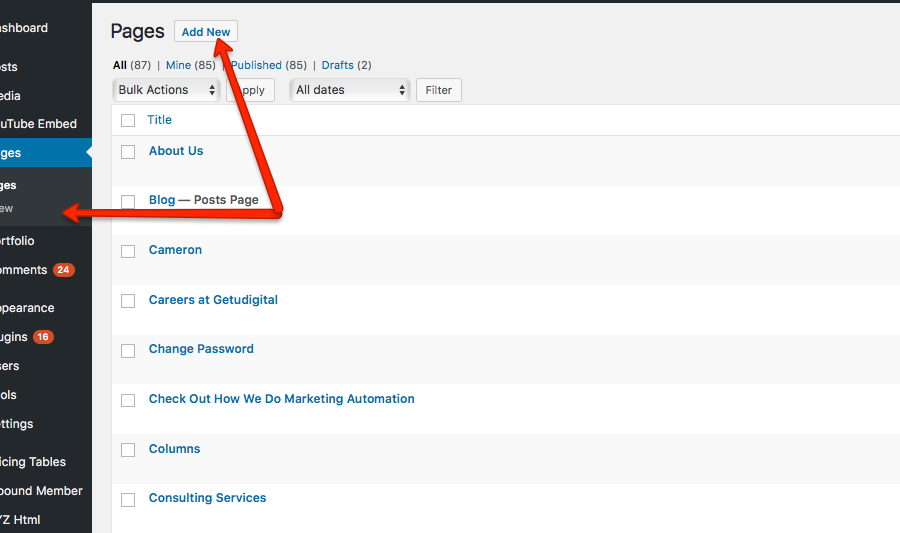900x533 pixels.
Task: Click the comments count badge showing 24
Action: pyautogui.click(x=63, y=270)
